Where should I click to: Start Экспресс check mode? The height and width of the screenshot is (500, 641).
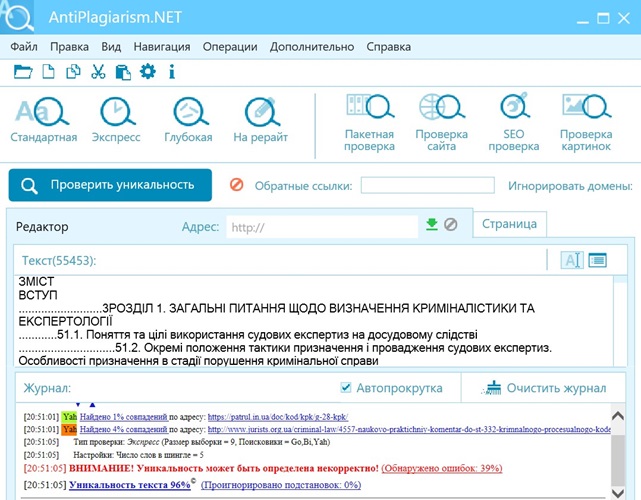pos(116,119)
